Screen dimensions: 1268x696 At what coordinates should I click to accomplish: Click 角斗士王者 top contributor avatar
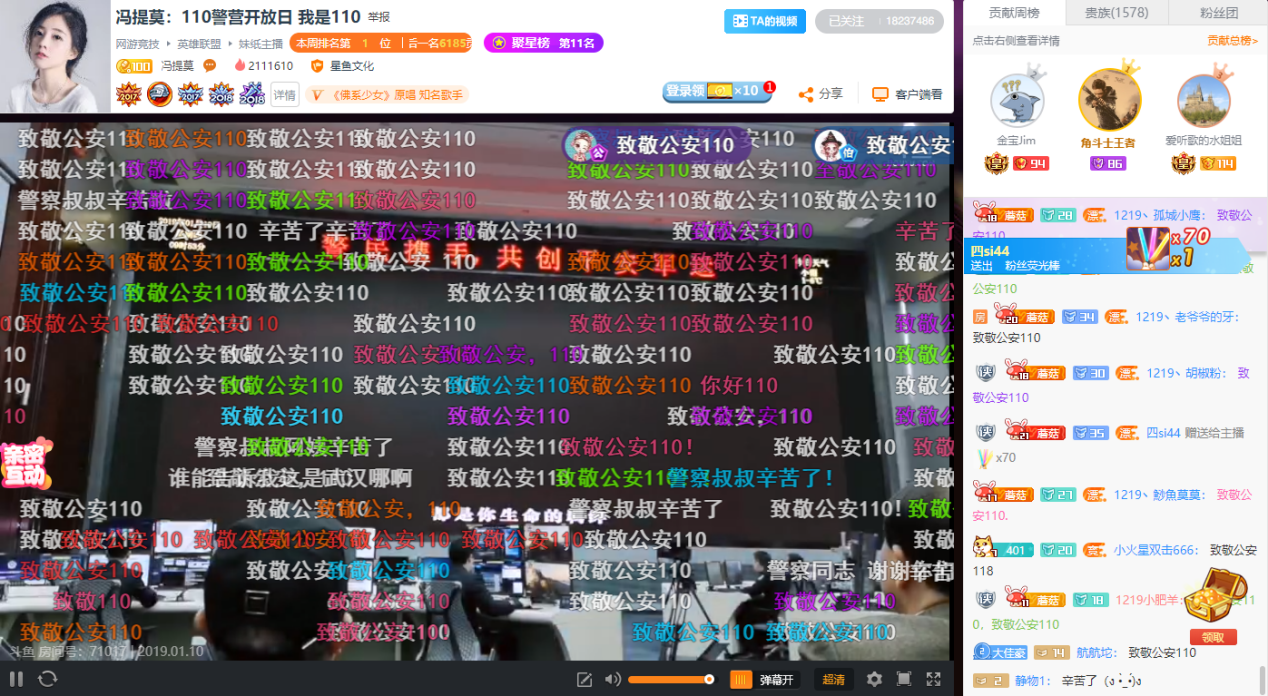point(1109,100)
